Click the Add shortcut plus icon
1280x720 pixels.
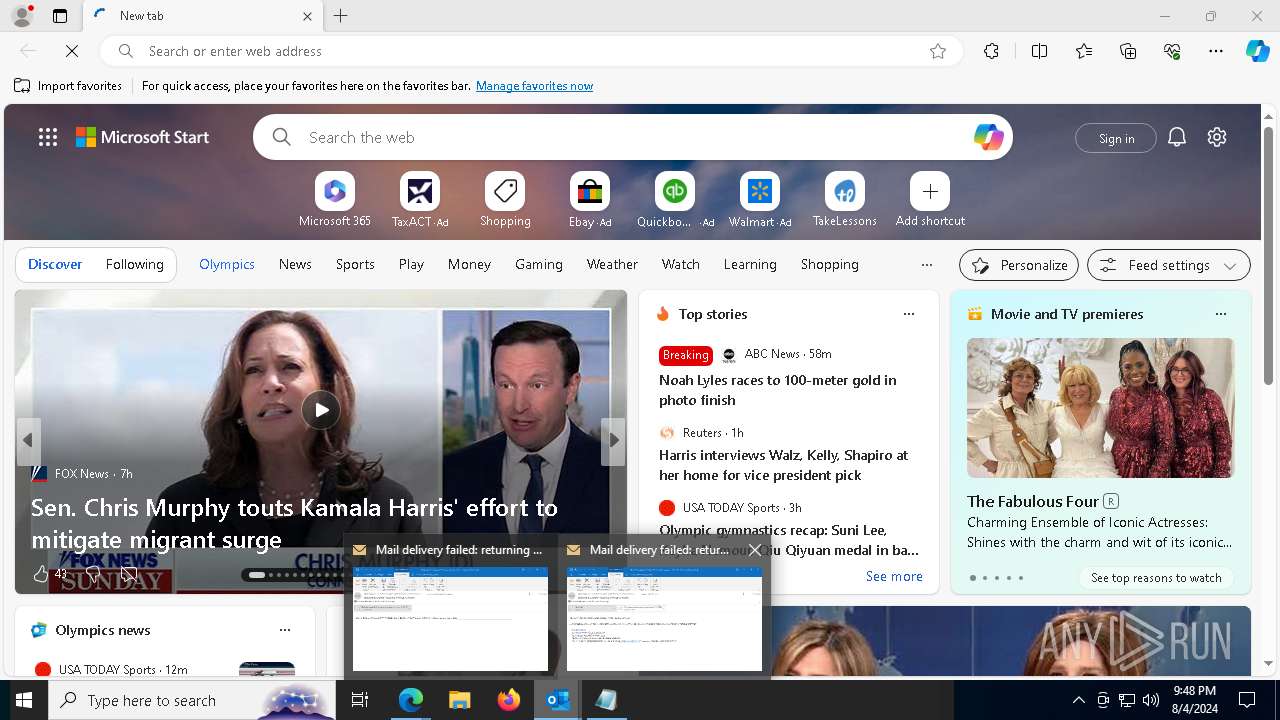click(x=930, y=191)
